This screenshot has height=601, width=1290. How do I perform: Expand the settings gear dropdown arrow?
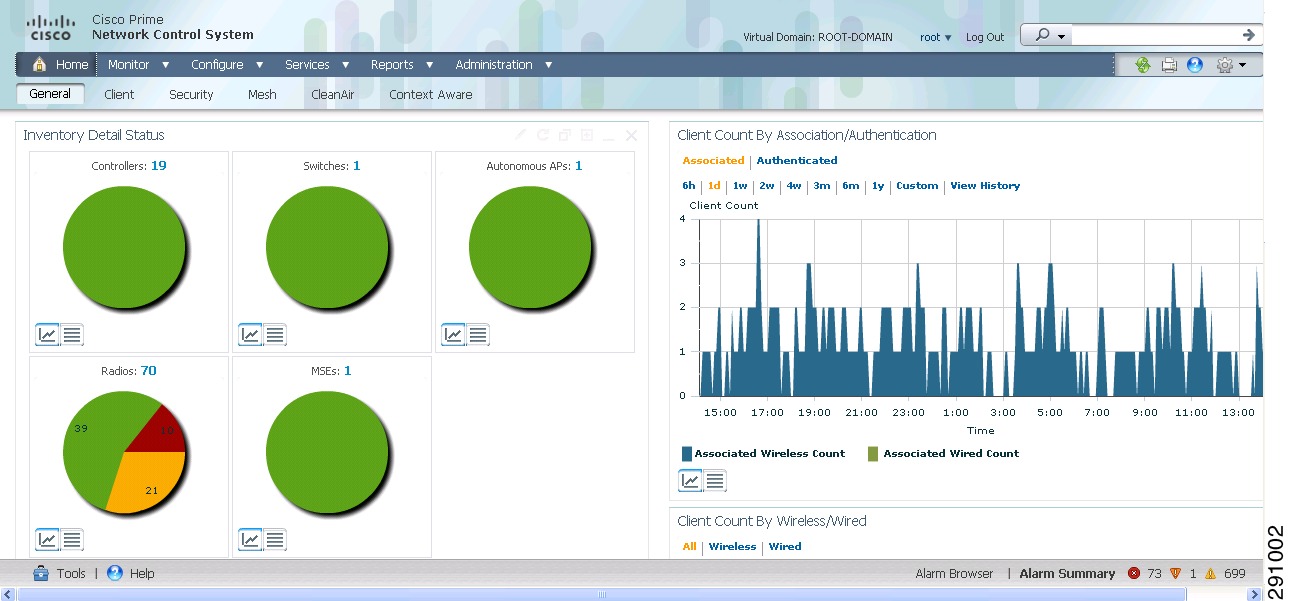coord(1243,63)
